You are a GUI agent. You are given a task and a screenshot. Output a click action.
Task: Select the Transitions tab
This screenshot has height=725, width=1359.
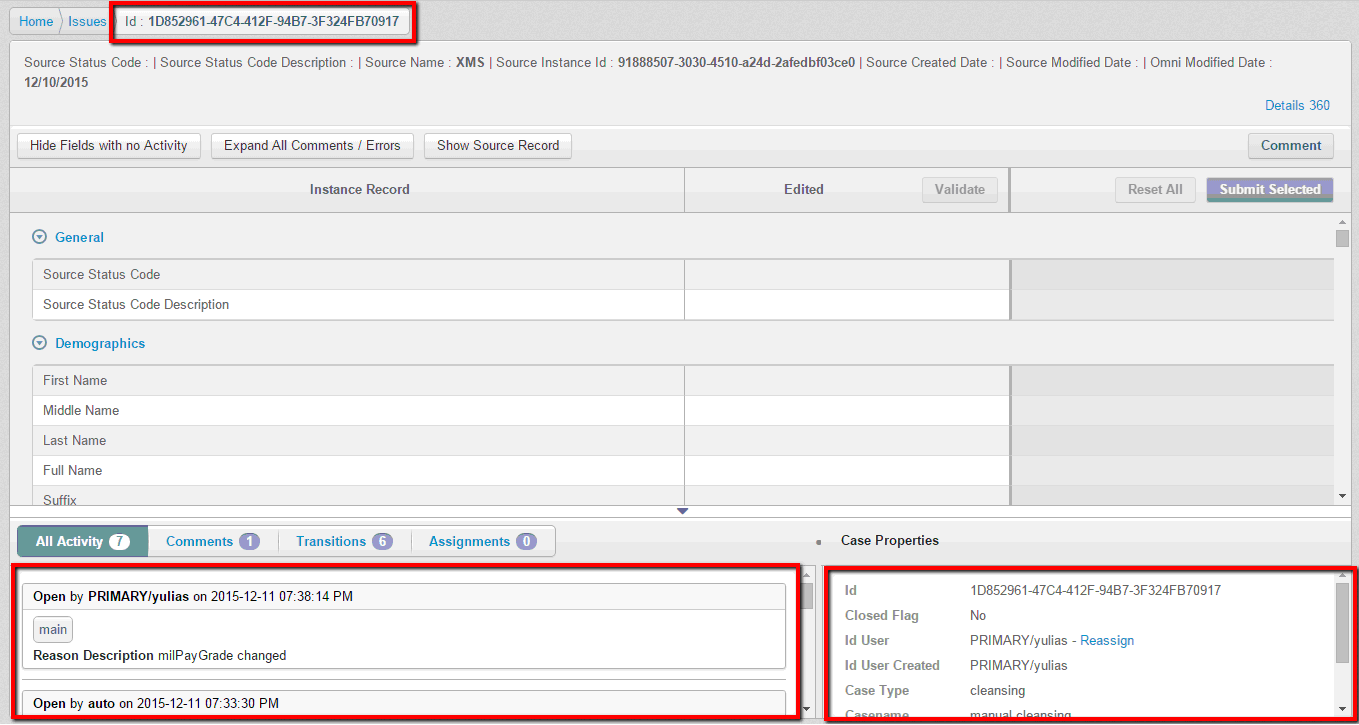[x=343, y=542]
